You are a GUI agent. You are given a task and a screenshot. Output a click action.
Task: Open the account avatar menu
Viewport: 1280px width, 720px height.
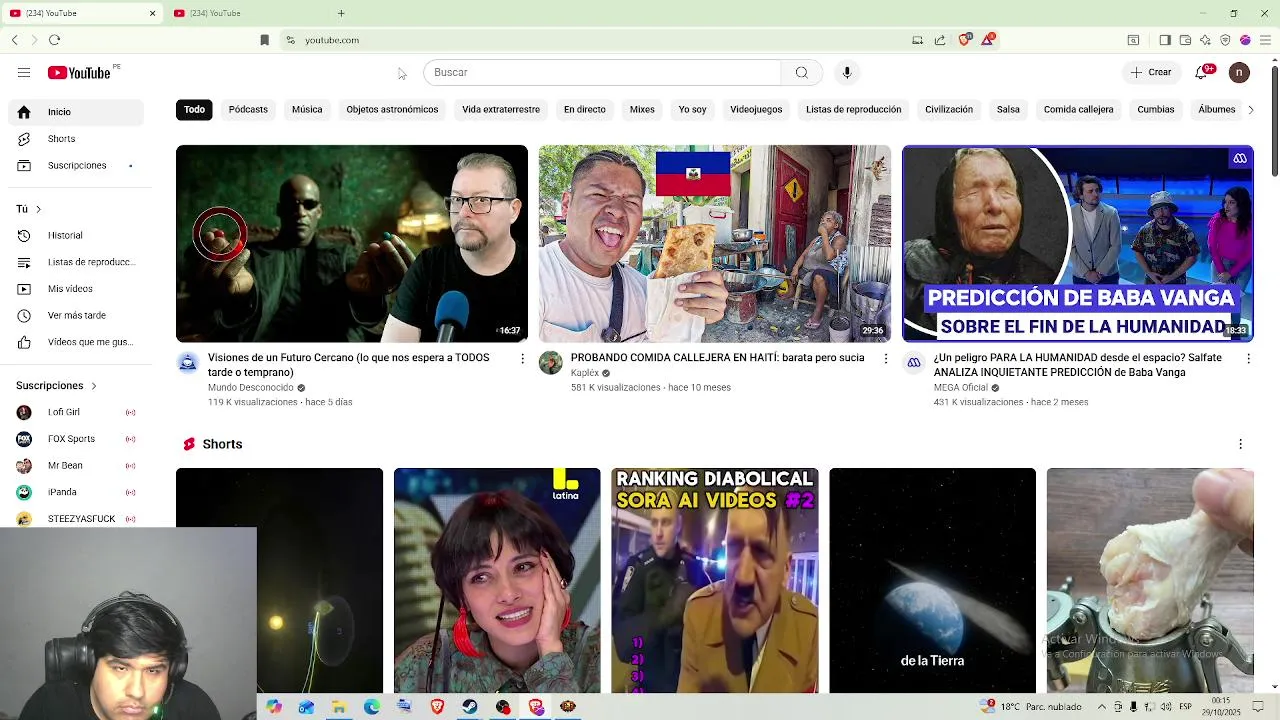[1239, 72]
